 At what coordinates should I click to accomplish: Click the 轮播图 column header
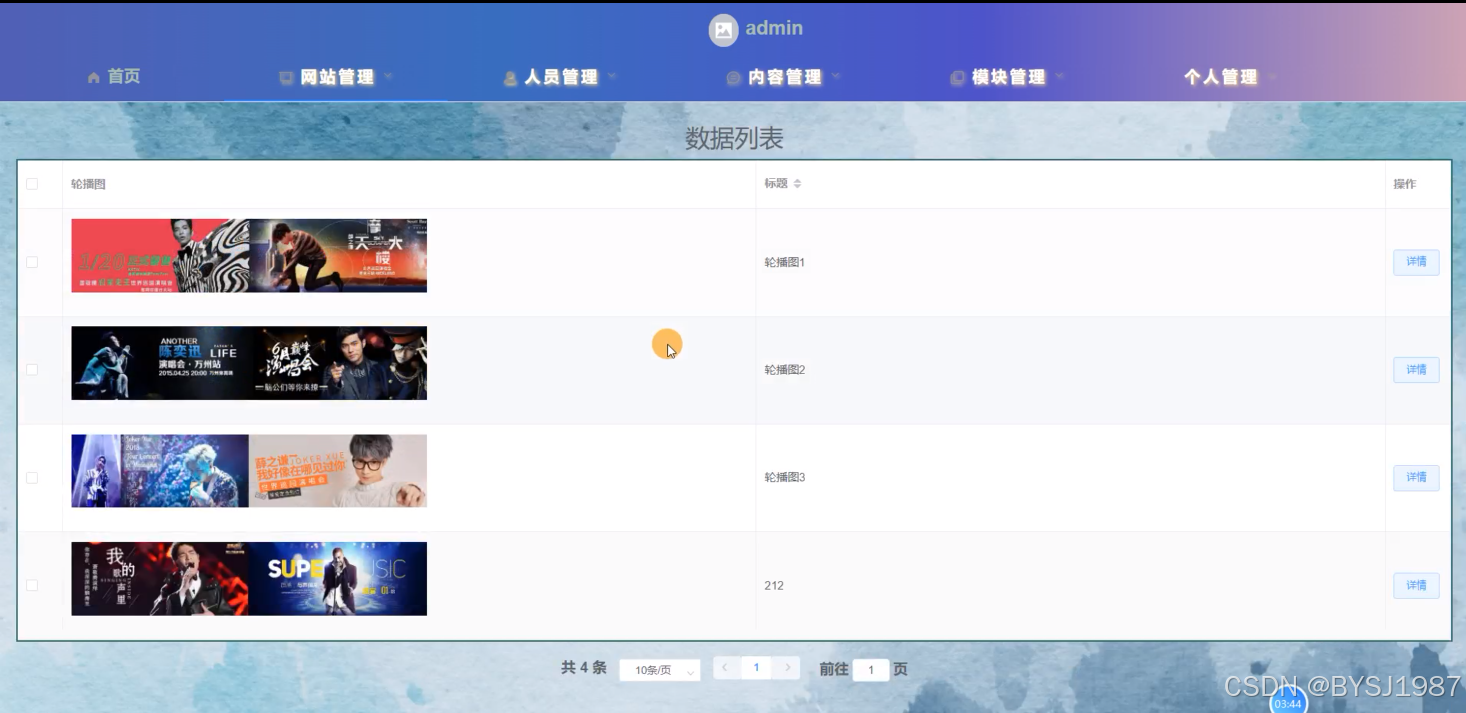[x=88, y=184]
